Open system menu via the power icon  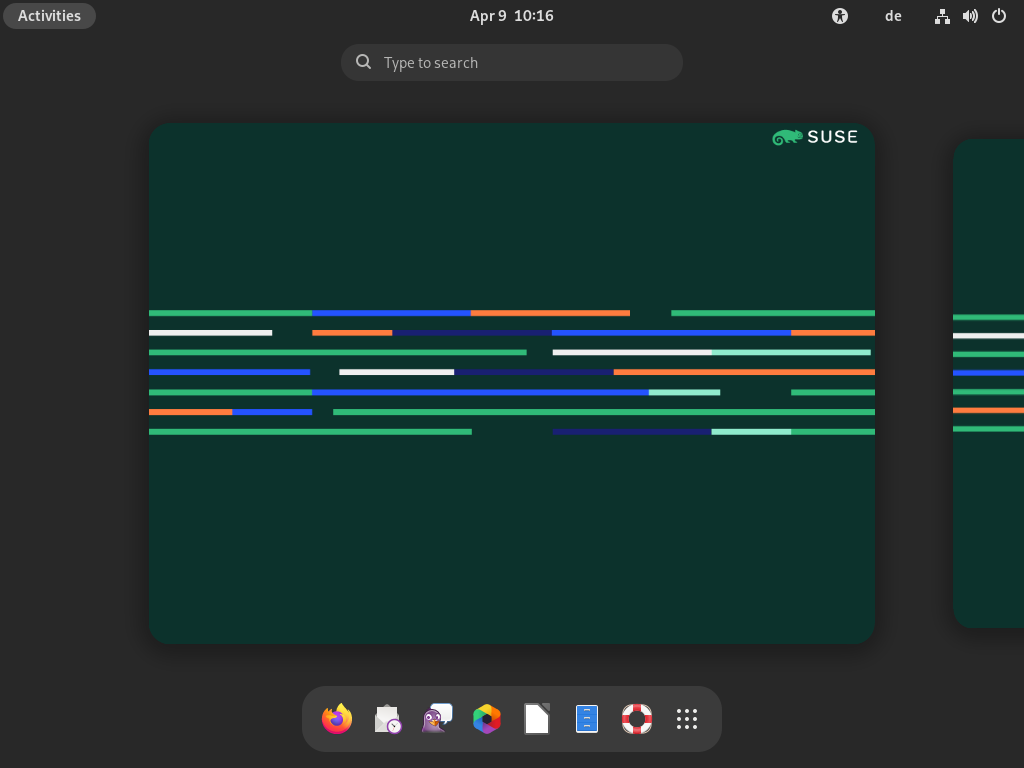[998, 16]
